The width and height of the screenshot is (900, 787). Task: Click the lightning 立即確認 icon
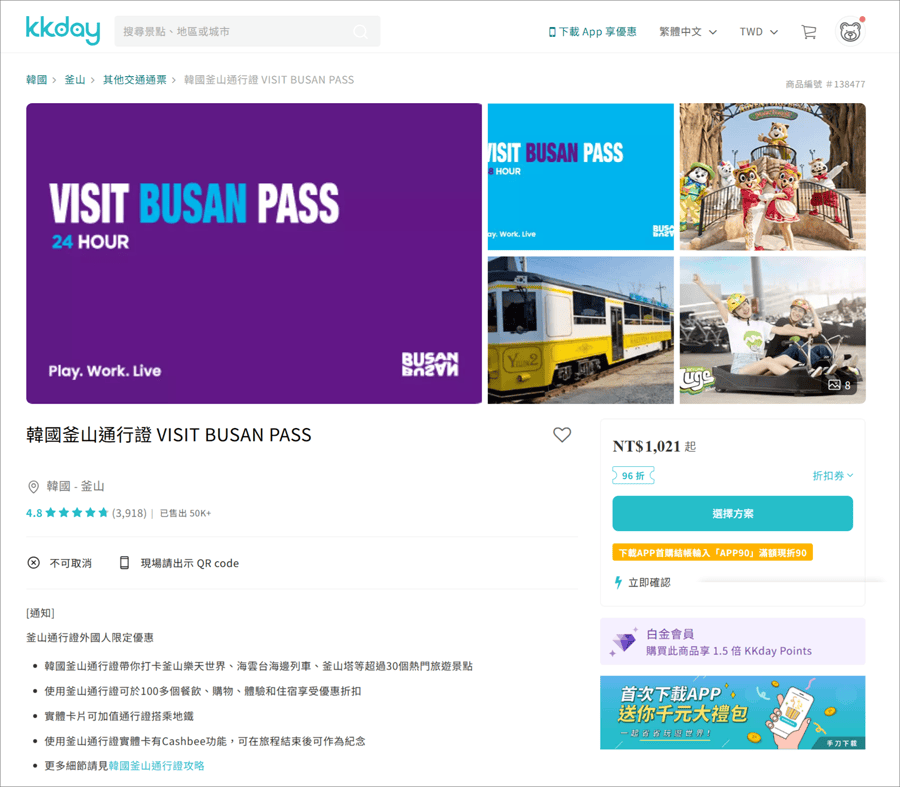618,583
